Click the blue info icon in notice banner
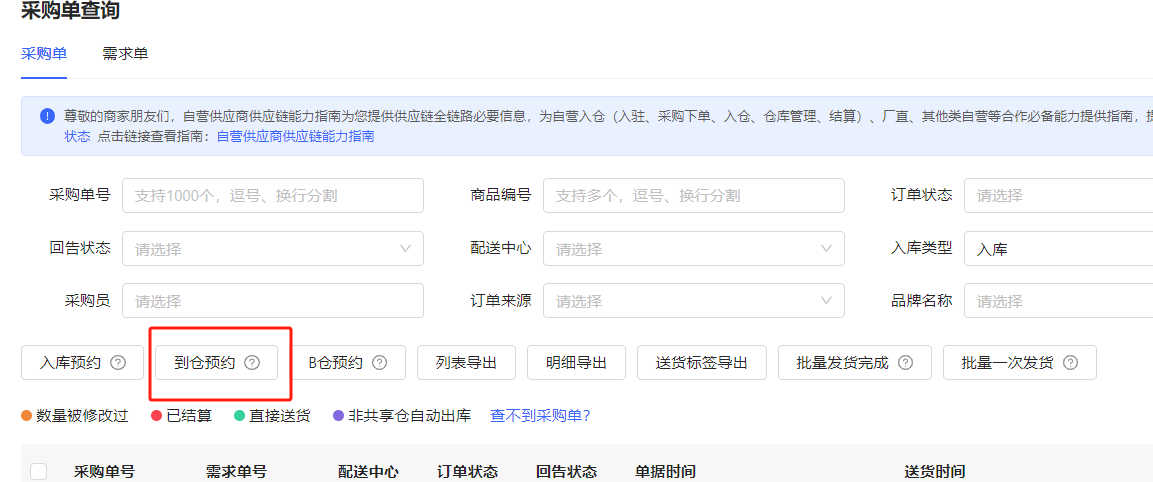The image size is (1153, 482). click(x=47, y=116)
